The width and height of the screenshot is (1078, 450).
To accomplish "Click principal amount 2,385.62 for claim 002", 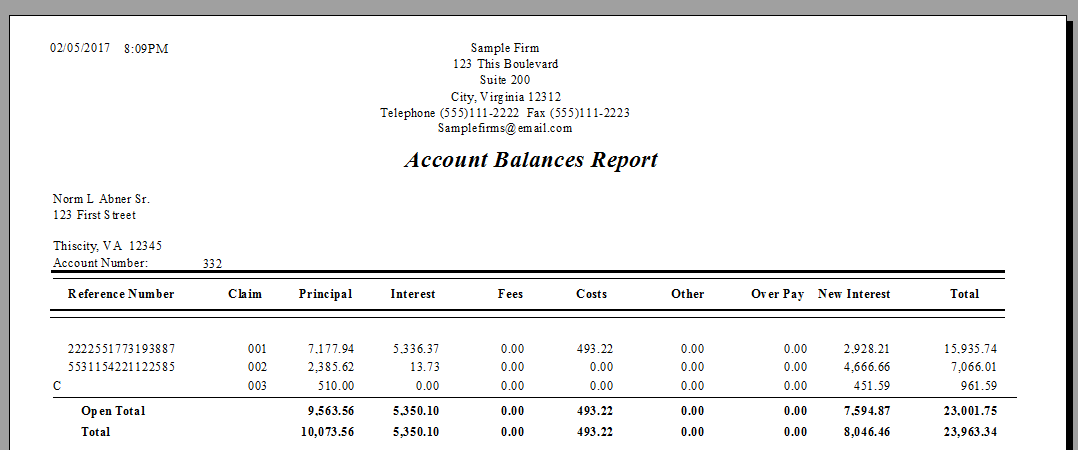I will coord(331,367).
